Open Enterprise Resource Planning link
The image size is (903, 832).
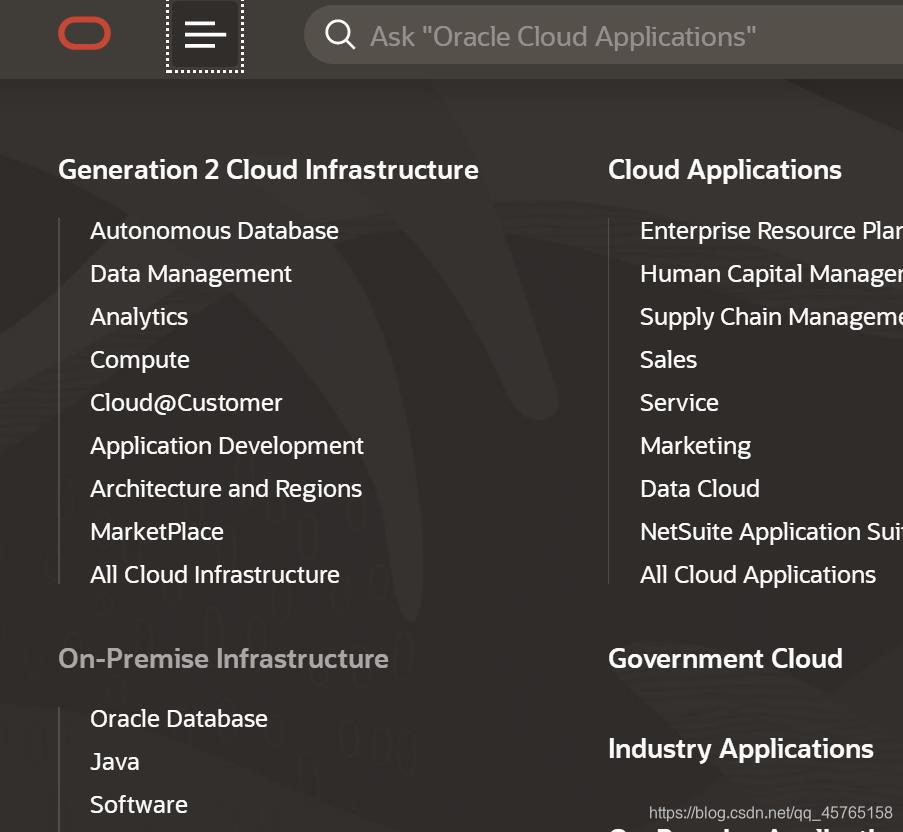coord(771,231)
